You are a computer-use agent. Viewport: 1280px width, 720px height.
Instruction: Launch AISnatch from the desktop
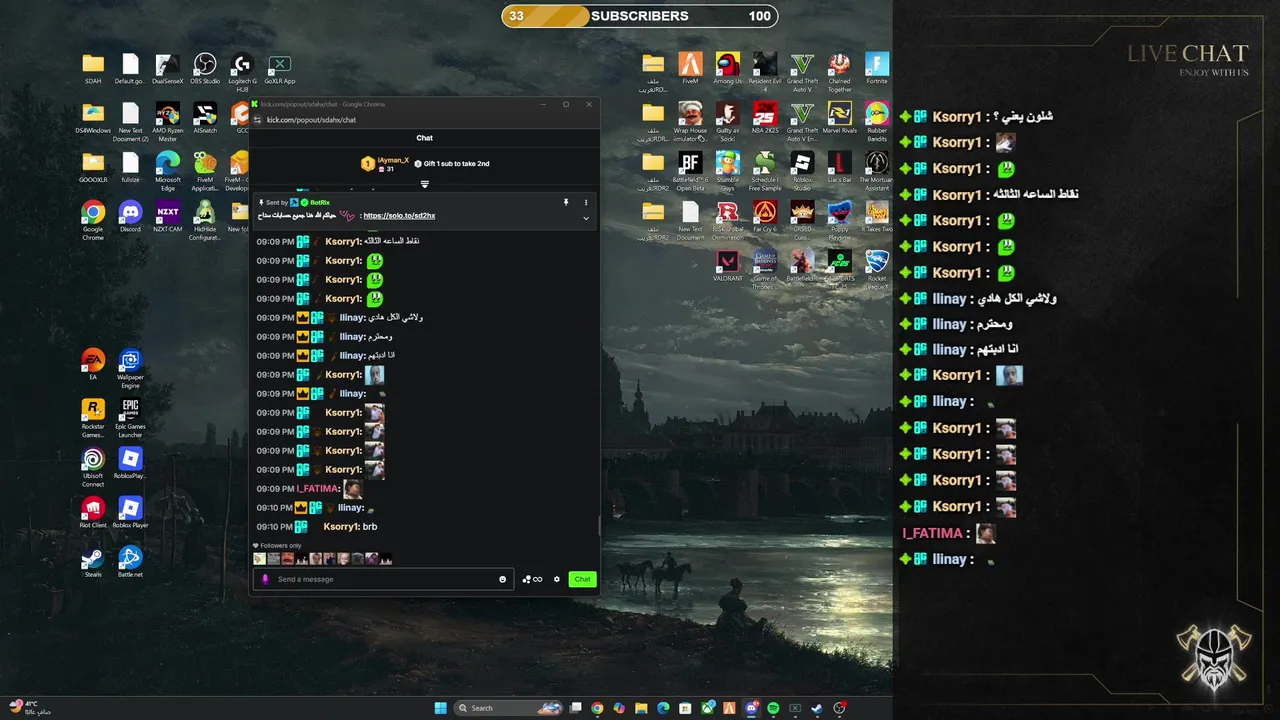205,119
